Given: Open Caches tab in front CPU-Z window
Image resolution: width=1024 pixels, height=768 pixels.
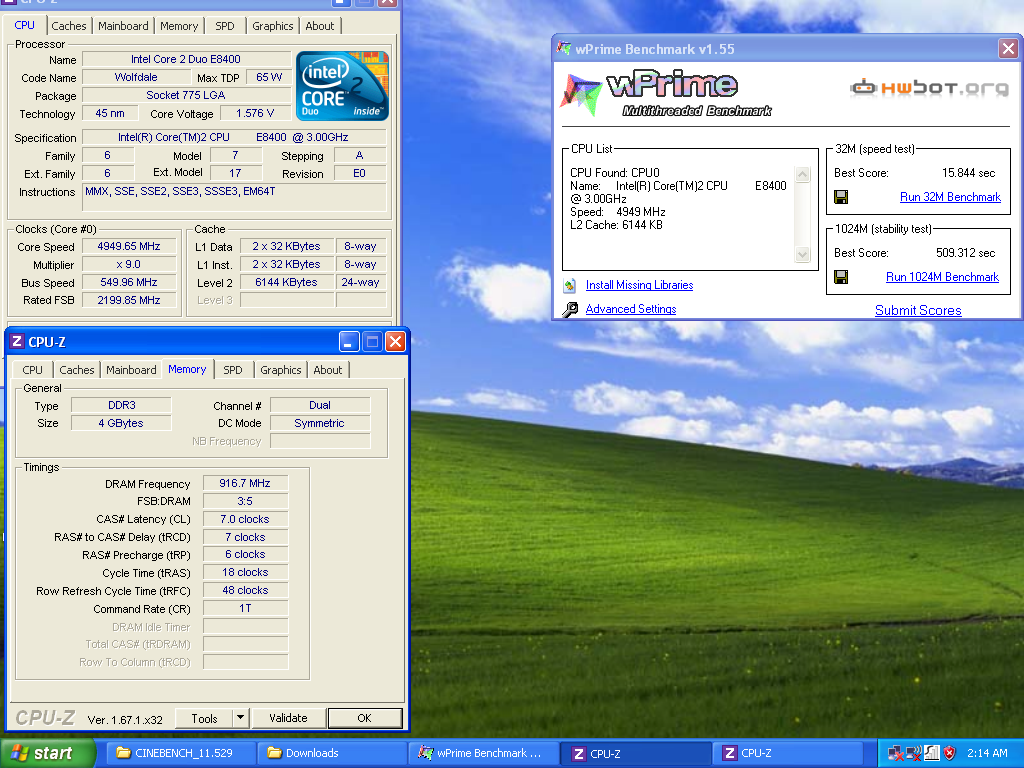Looking at the screenshot, I should 76,370.
